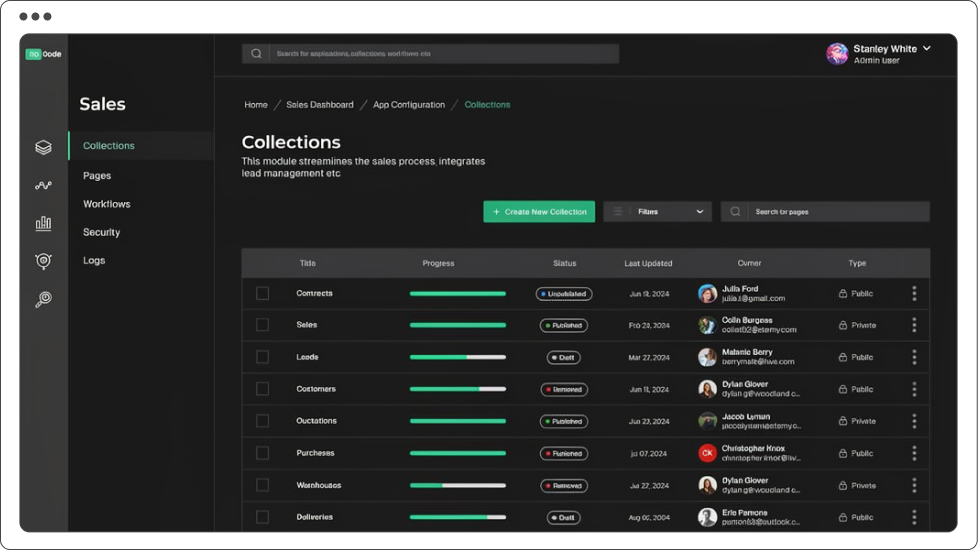Check the Sales row checkbox
The width and height of the screenshot is (978, 550).
(263, 325)
